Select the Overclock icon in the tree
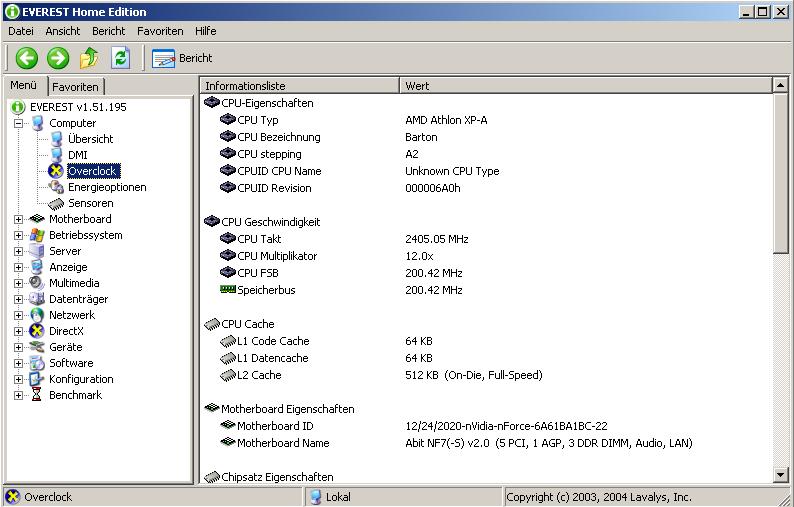 (56, 171)
